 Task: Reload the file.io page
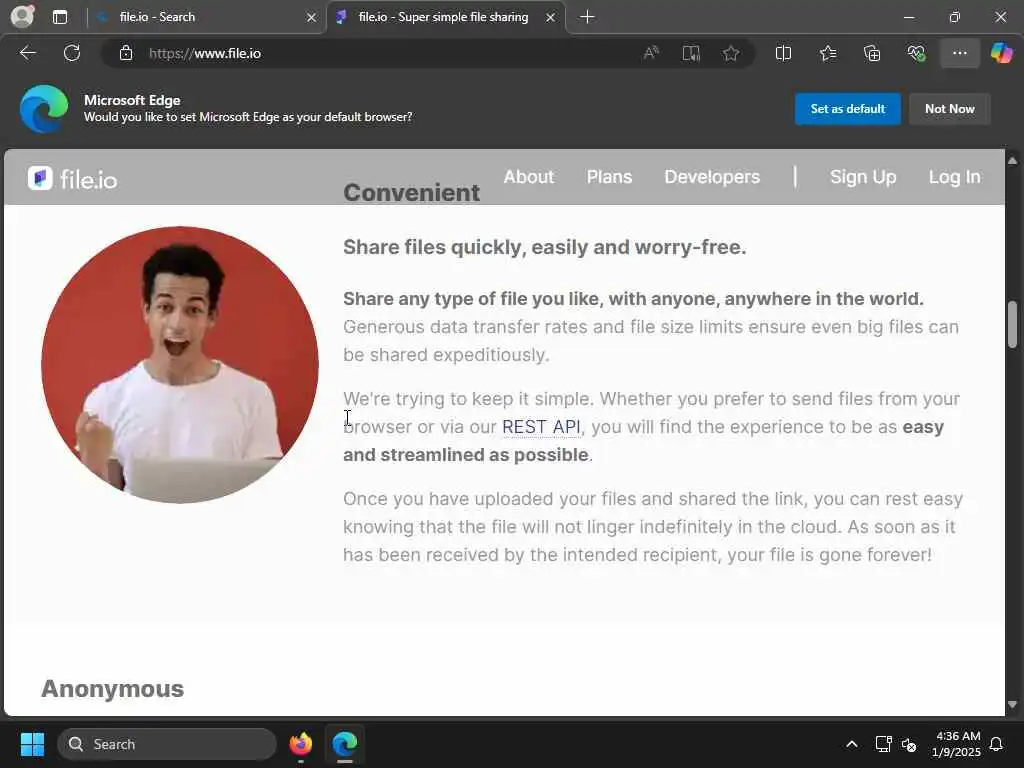tap(72, 53)
